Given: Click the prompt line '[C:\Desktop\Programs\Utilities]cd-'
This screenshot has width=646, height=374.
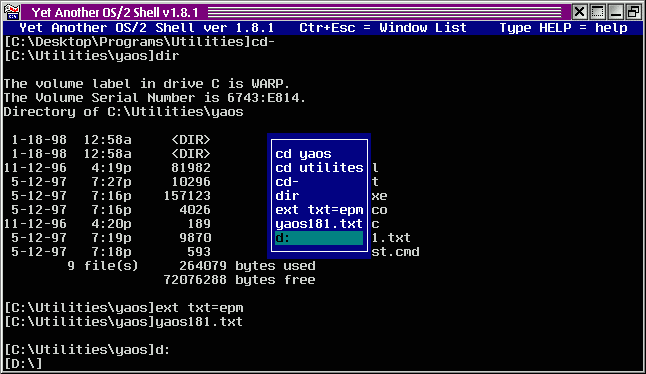Looking at the screenshot, I should (x=140, y=42).
